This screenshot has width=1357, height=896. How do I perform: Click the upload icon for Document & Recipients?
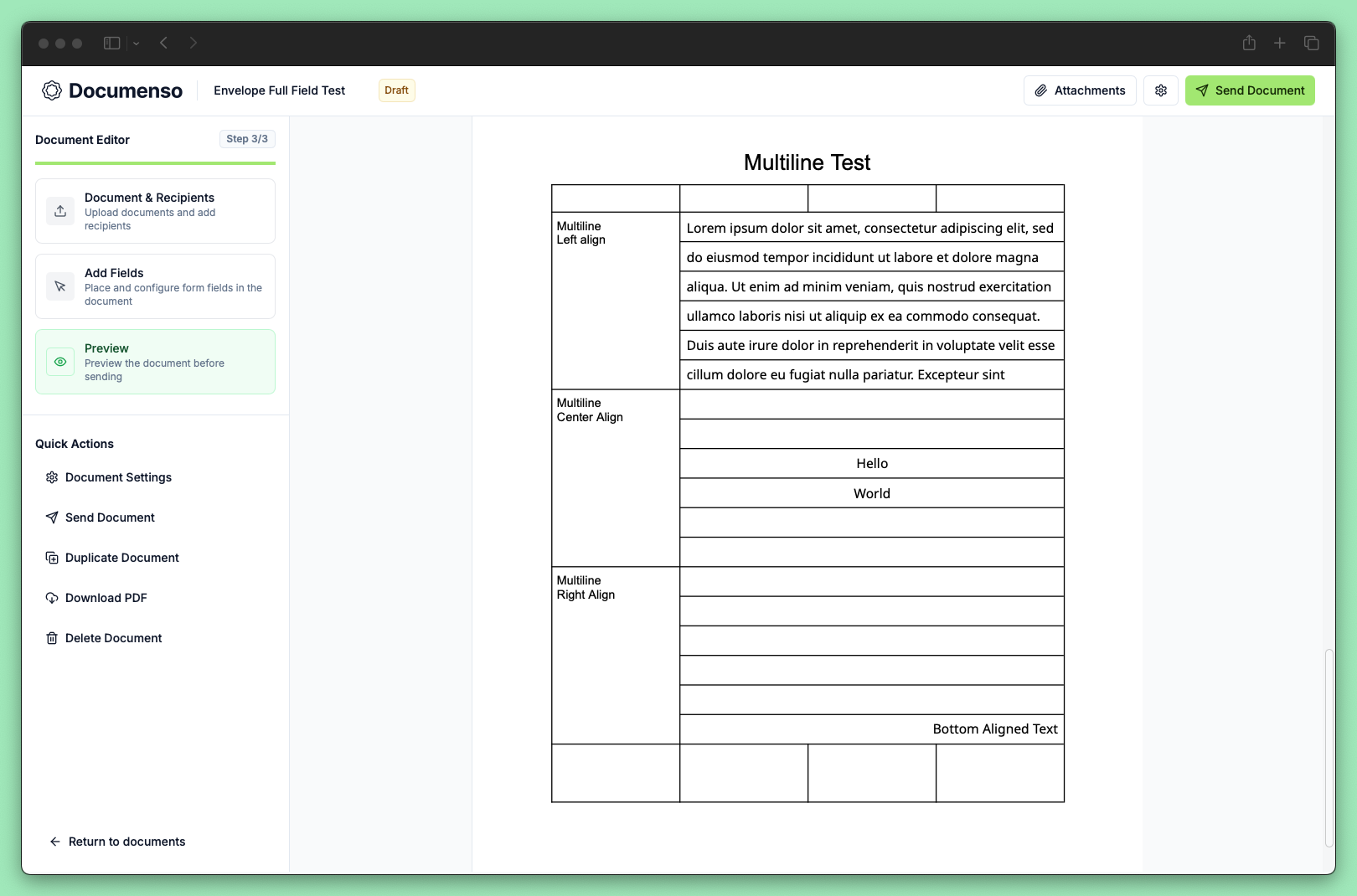coord(59,211)
